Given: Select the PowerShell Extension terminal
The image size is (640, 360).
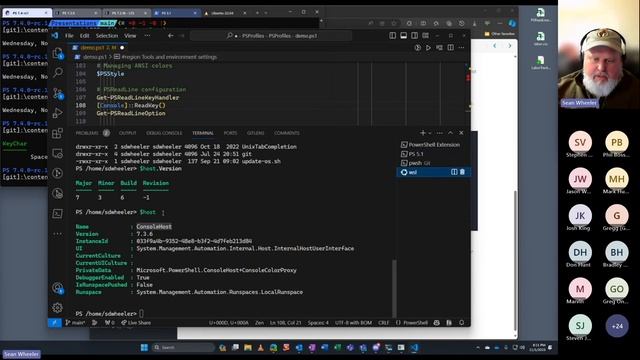Looking at the screenshot, I should click(433, 144).
